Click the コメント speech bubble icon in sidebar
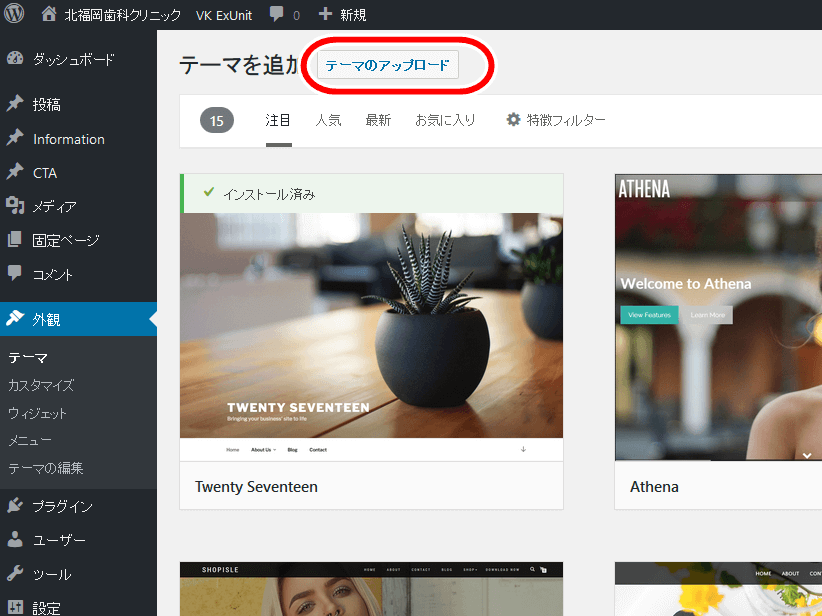Viewport: 822px width, 616px height. pos(15,273)
